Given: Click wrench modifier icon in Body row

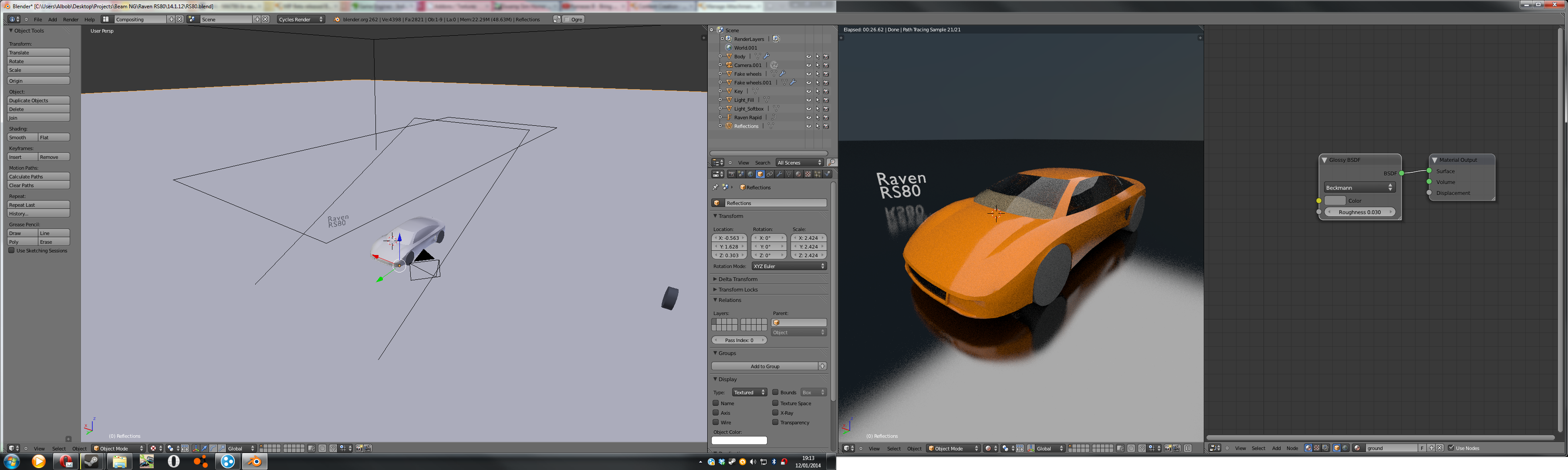Looking at the screenshot, I should [x=766, y=56].
